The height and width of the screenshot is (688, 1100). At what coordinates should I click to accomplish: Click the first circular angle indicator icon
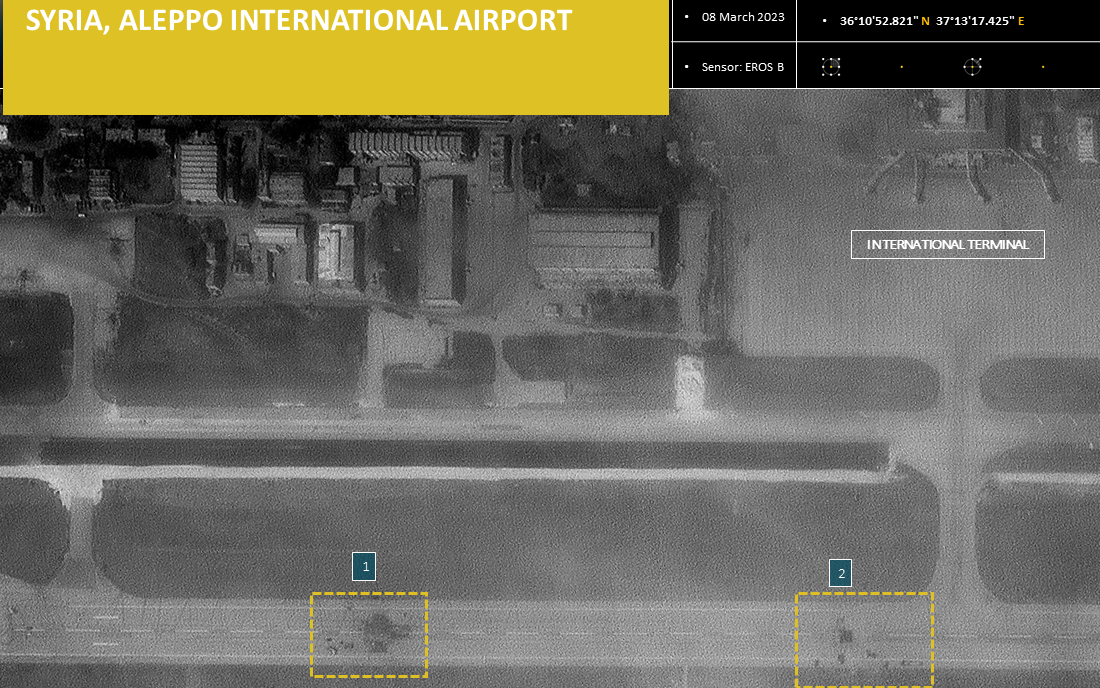click(831, 67)
